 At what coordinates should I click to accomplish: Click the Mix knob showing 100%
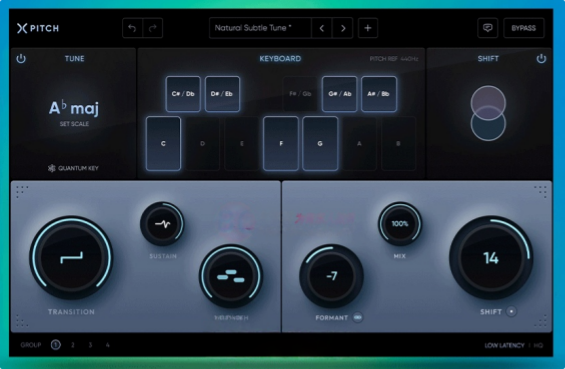point(400,224)
